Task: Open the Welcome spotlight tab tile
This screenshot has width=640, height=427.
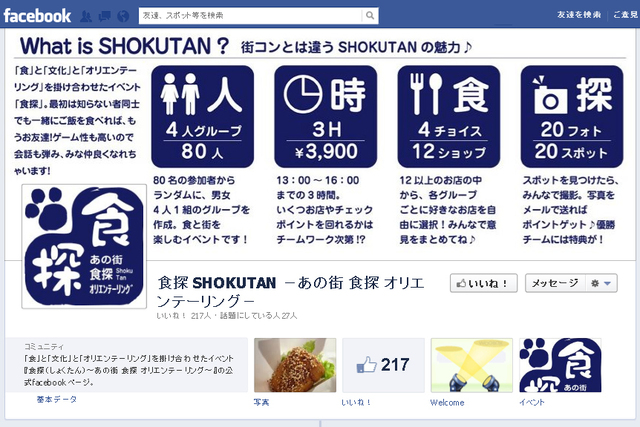Action: pyautogui.click(x=471, y=365)
